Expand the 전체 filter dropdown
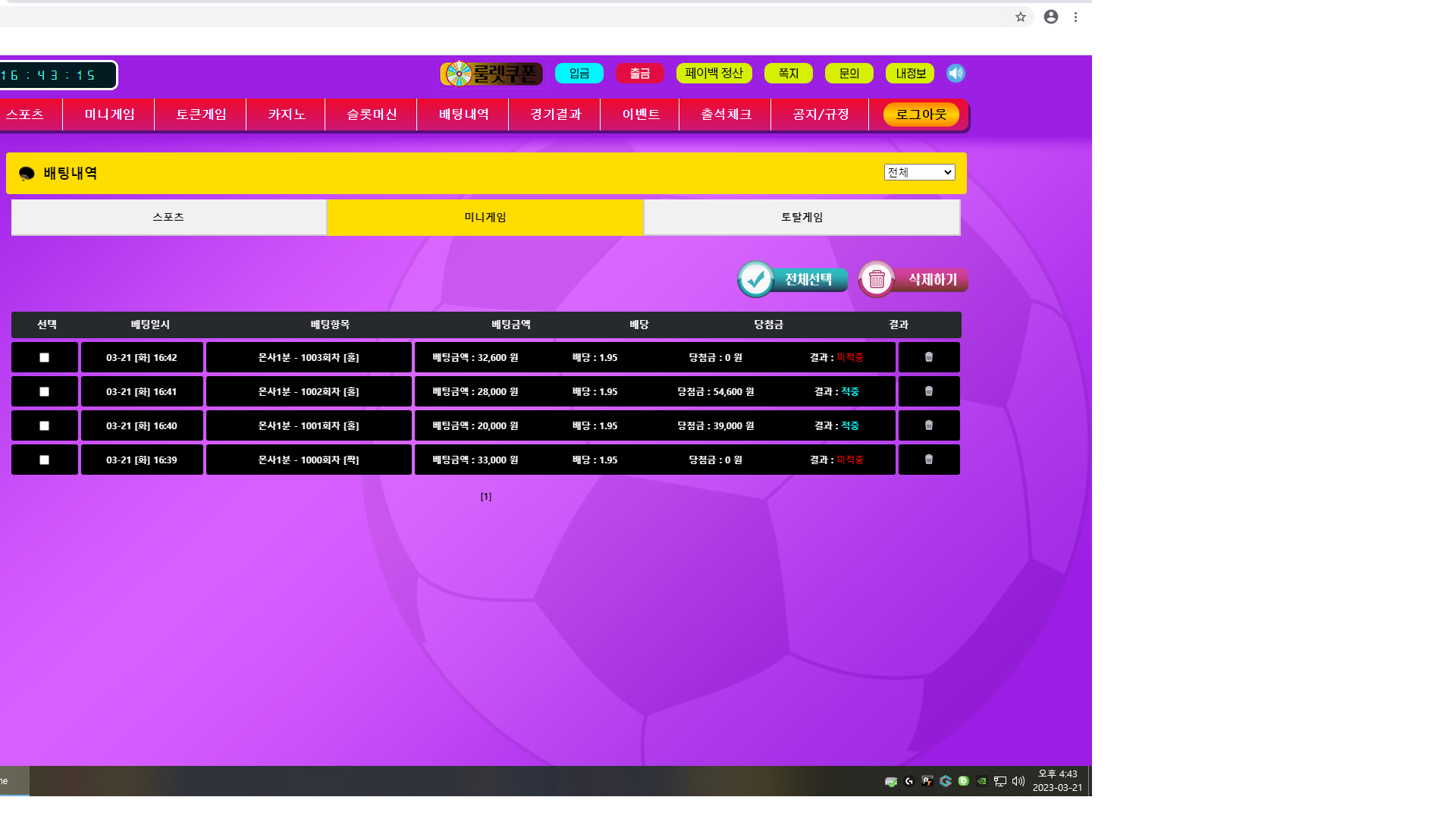 click(x=919, y=172)
